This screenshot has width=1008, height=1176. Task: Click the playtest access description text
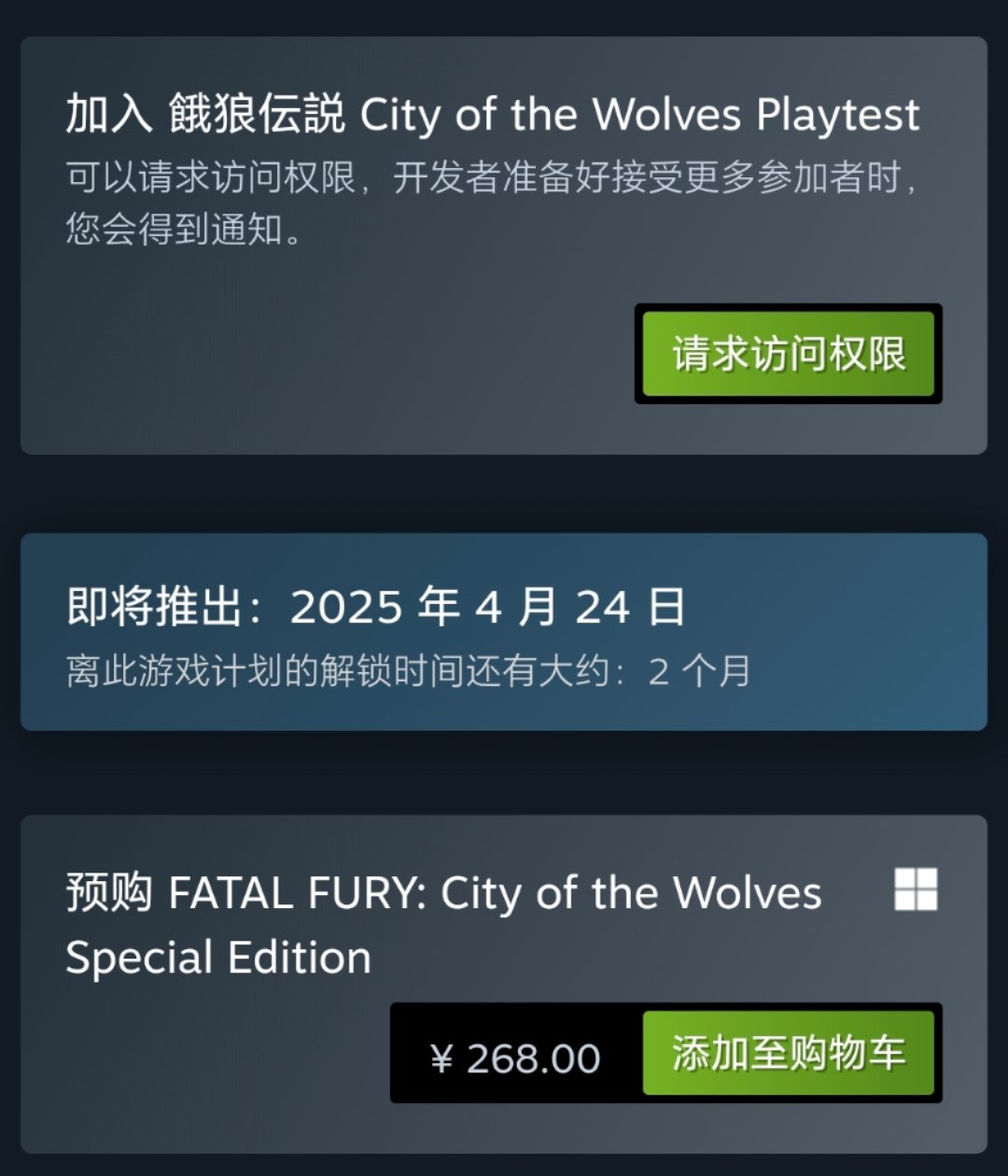492,177
